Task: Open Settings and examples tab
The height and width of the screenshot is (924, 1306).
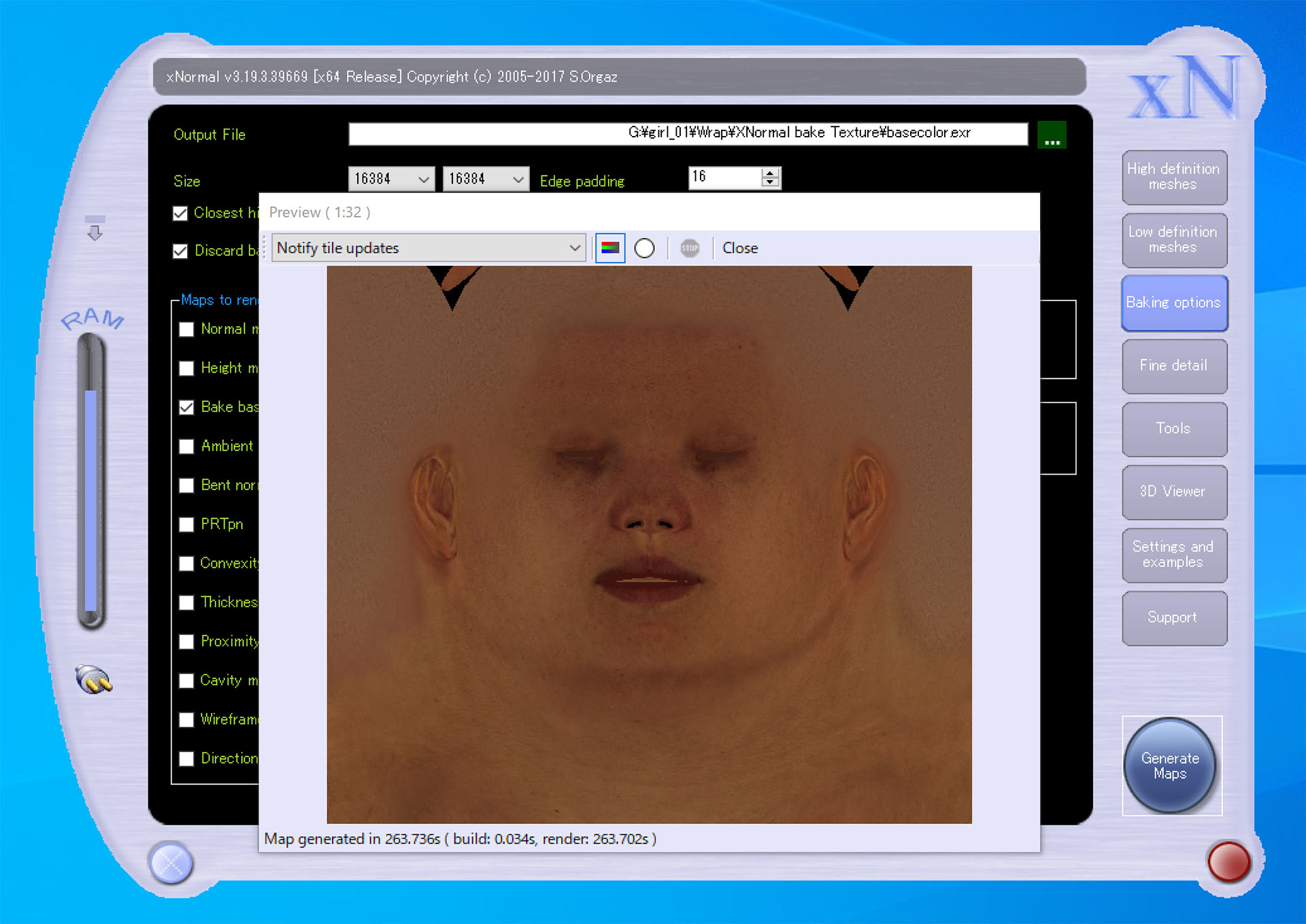Action: (1174, 555)
